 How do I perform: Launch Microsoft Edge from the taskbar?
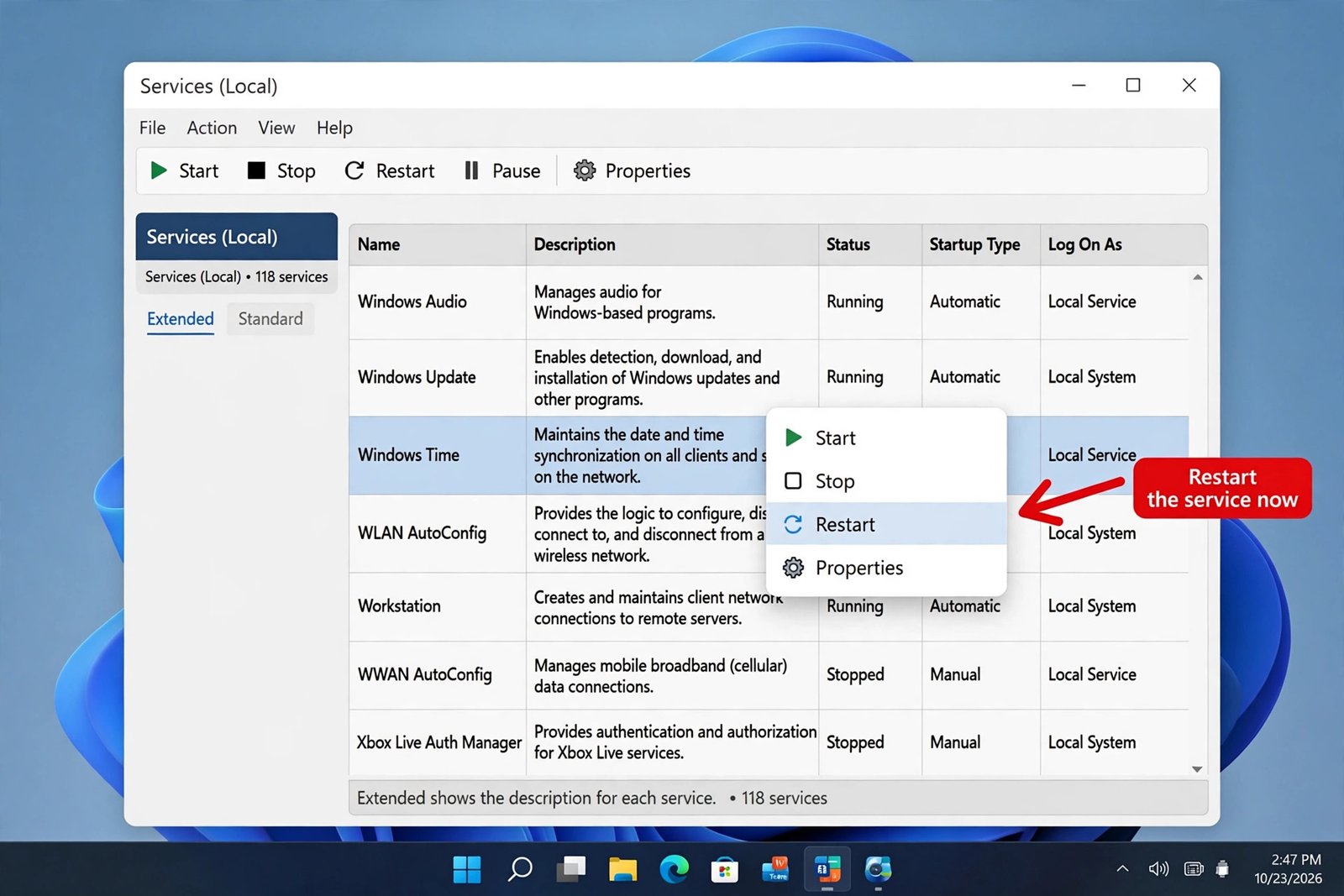pos(674,869)
